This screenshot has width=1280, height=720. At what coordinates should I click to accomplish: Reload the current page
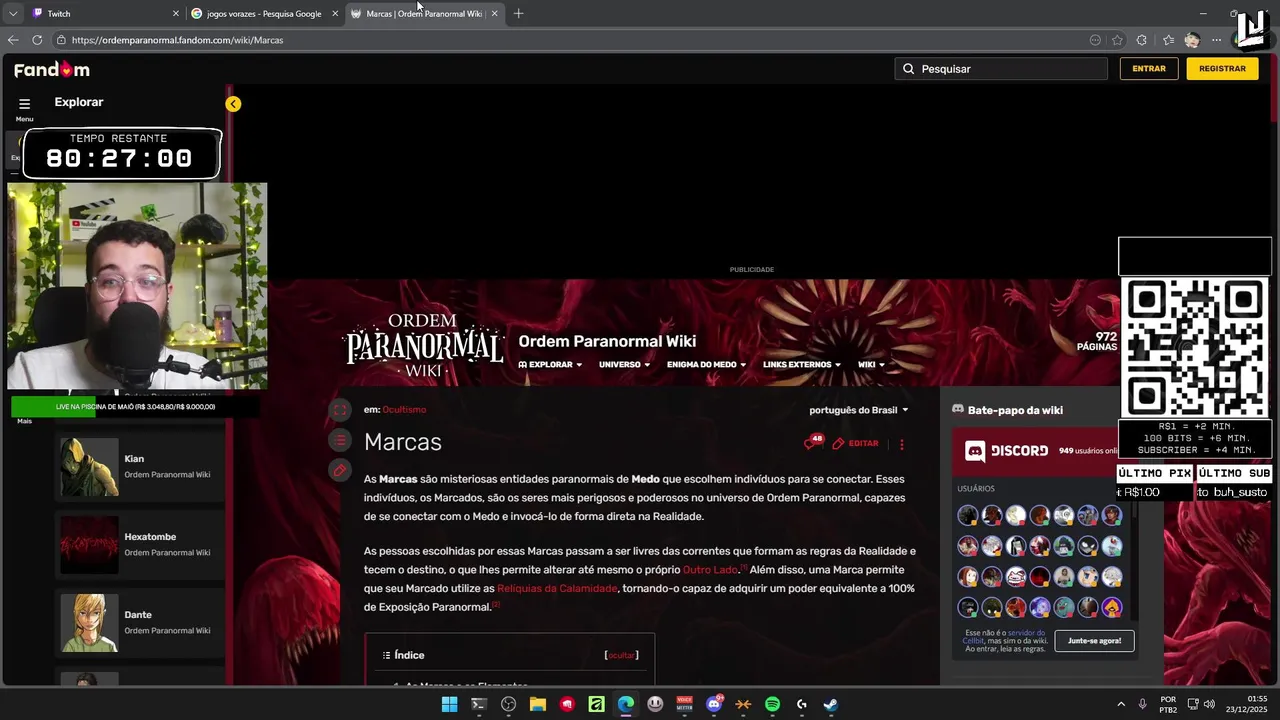click(37, 40)
